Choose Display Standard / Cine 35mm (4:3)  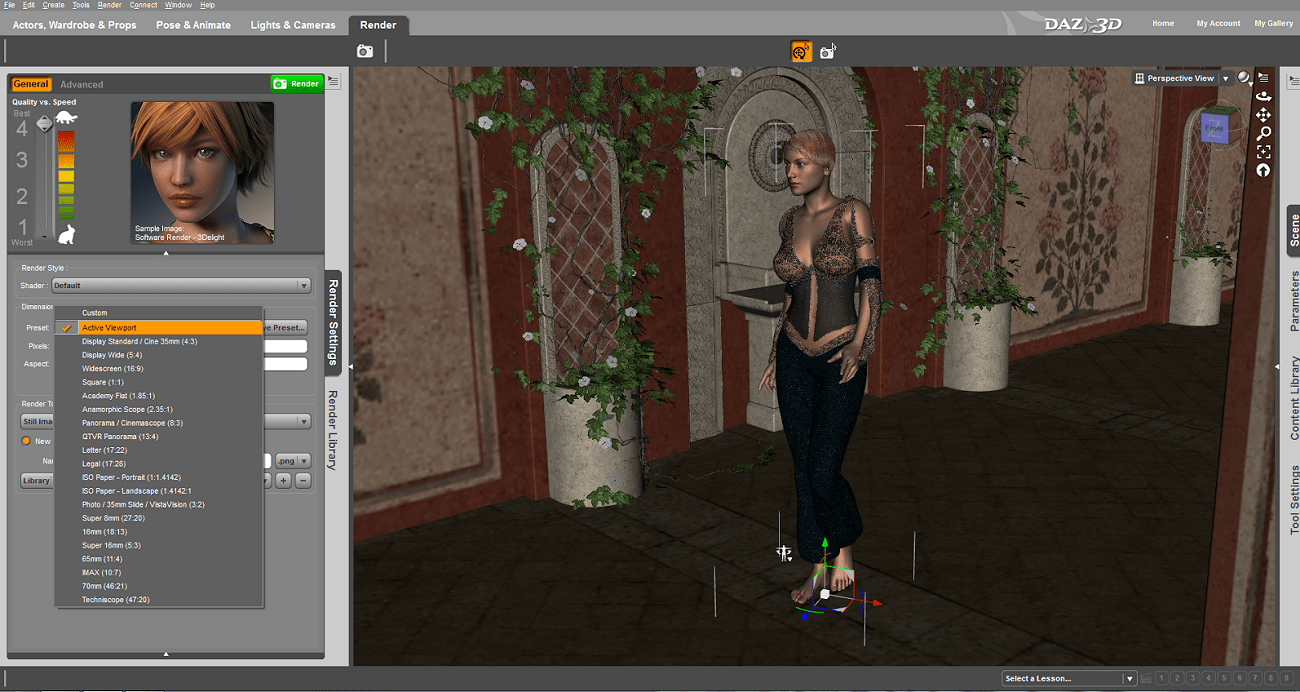[159, 341]
